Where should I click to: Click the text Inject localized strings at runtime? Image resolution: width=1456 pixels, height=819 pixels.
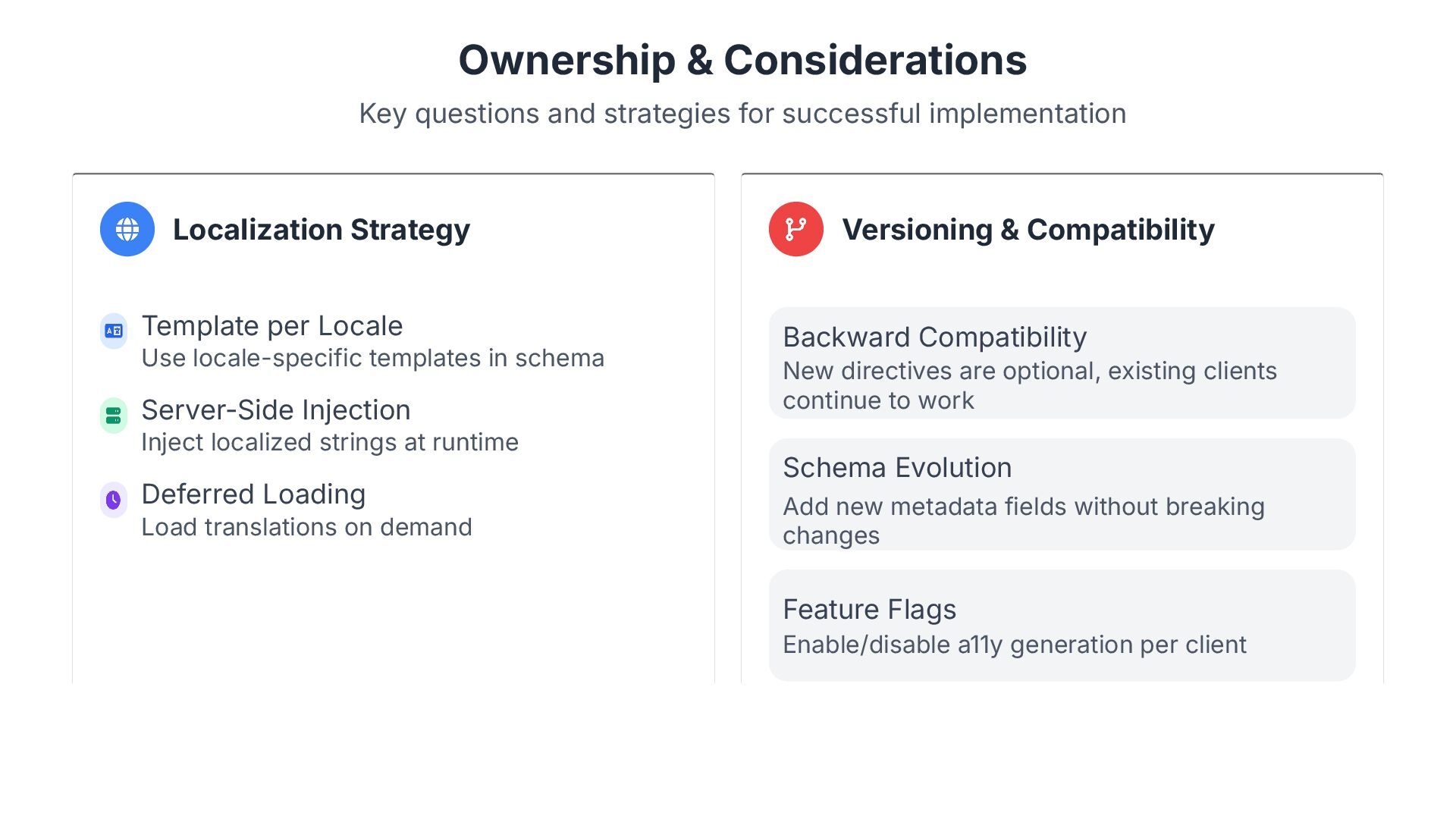coord(330,442)
